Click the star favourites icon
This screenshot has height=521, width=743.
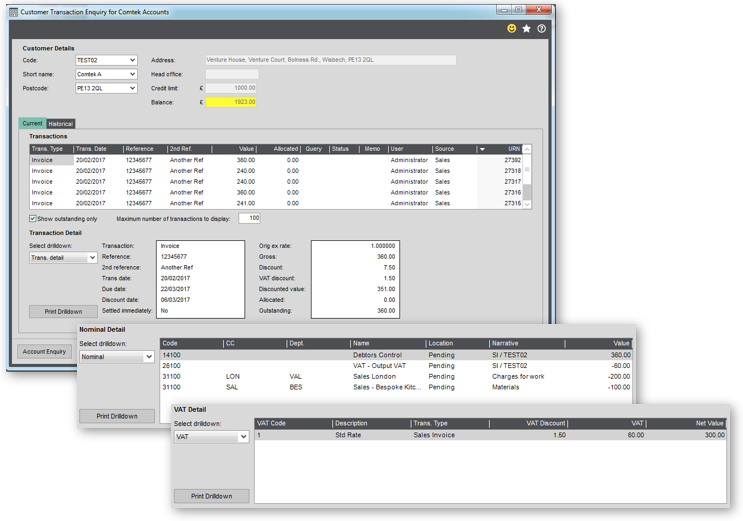526,28
